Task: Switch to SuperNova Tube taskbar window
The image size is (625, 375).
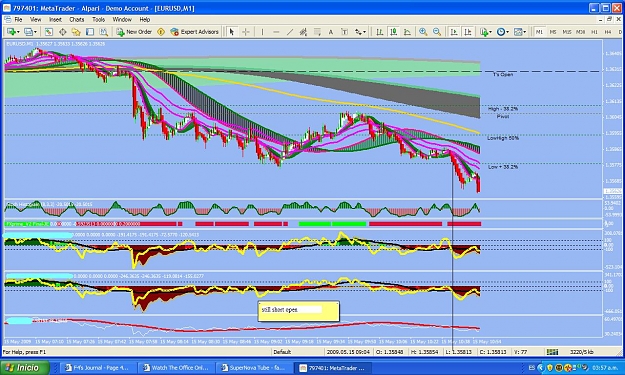Action: [x=254, y=368]
